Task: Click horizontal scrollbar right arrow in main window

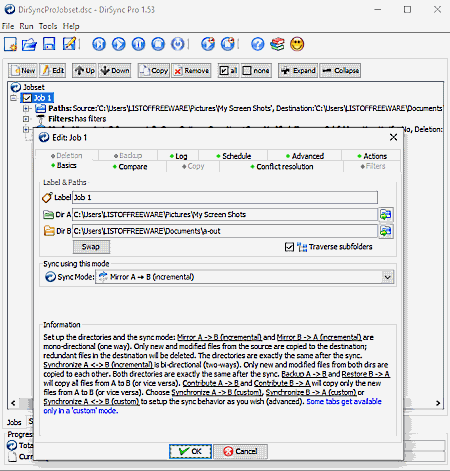Action: tap(438, 403)
